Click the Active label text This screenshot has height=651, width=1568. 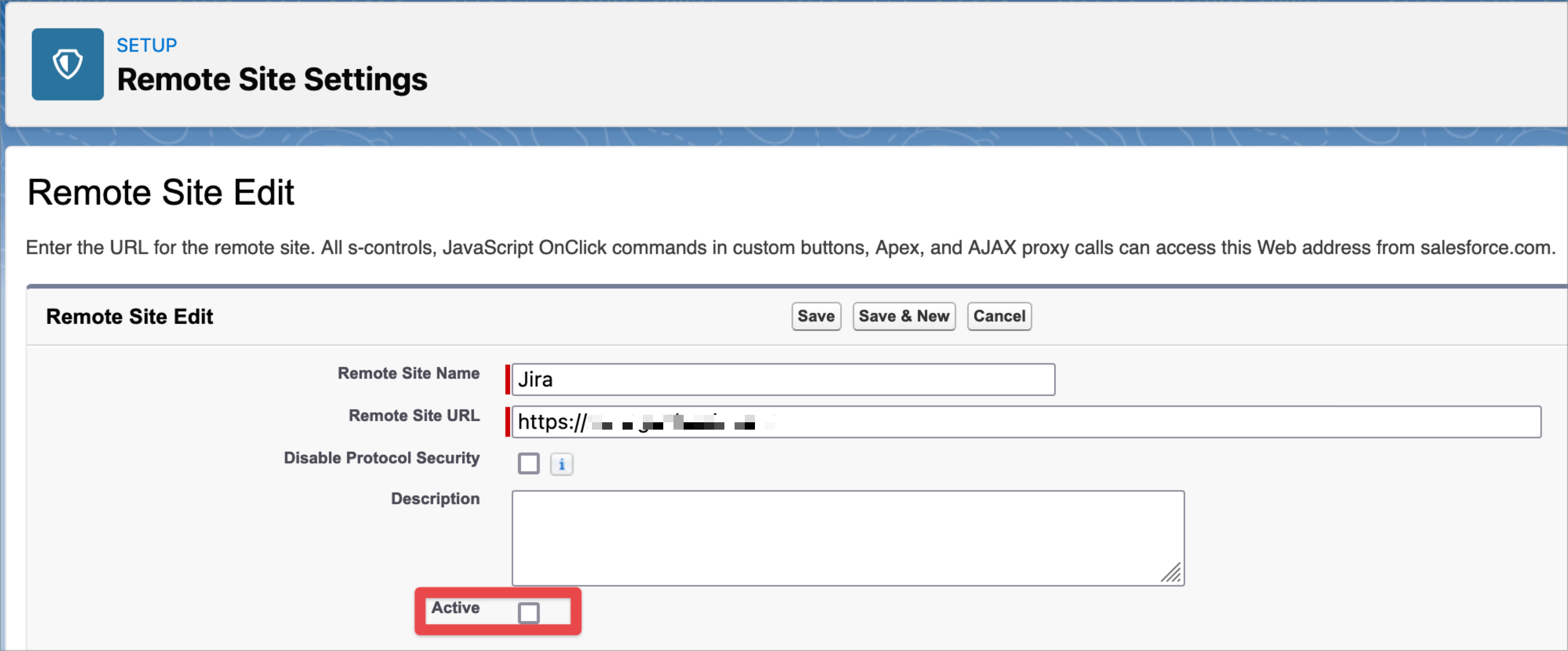[x=455, y=607]
